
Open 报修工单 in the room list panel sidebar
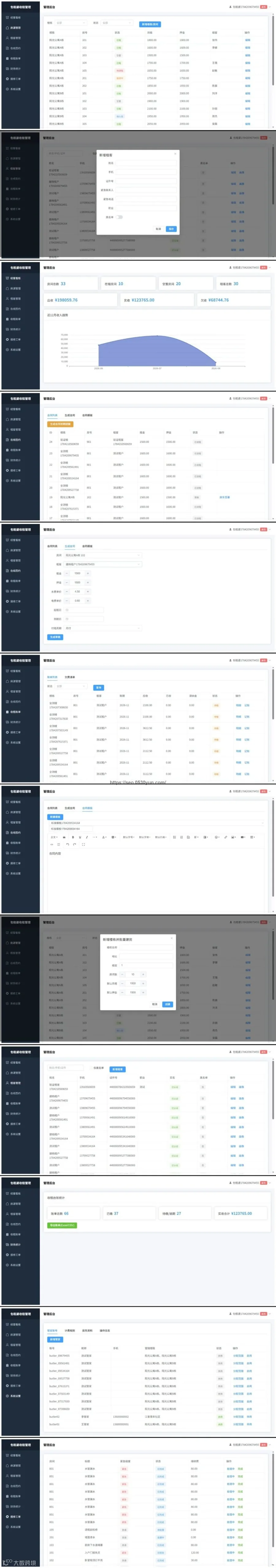point(15,78)
